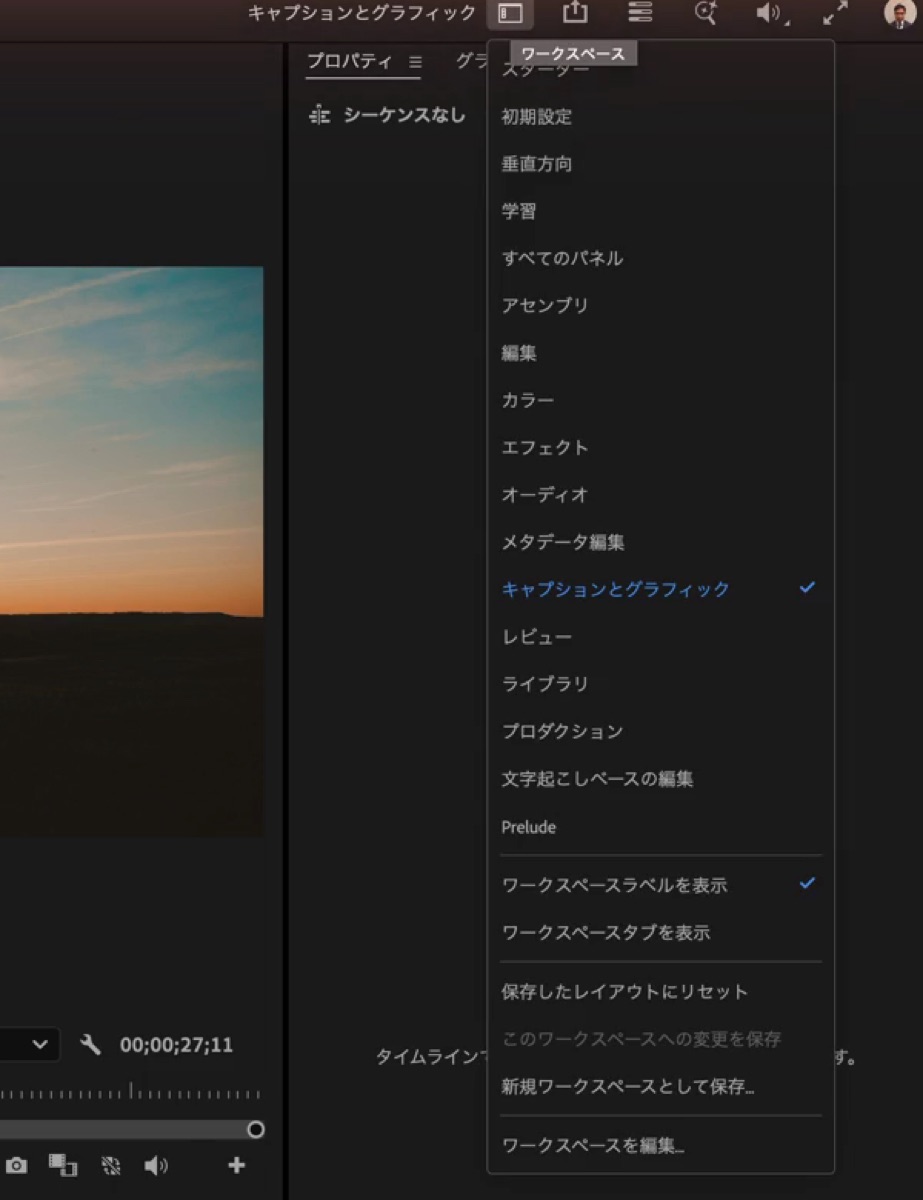Open monitor settings with the wrench icon
Screen dimensions: 923x1200
(x=91, y=1045)
